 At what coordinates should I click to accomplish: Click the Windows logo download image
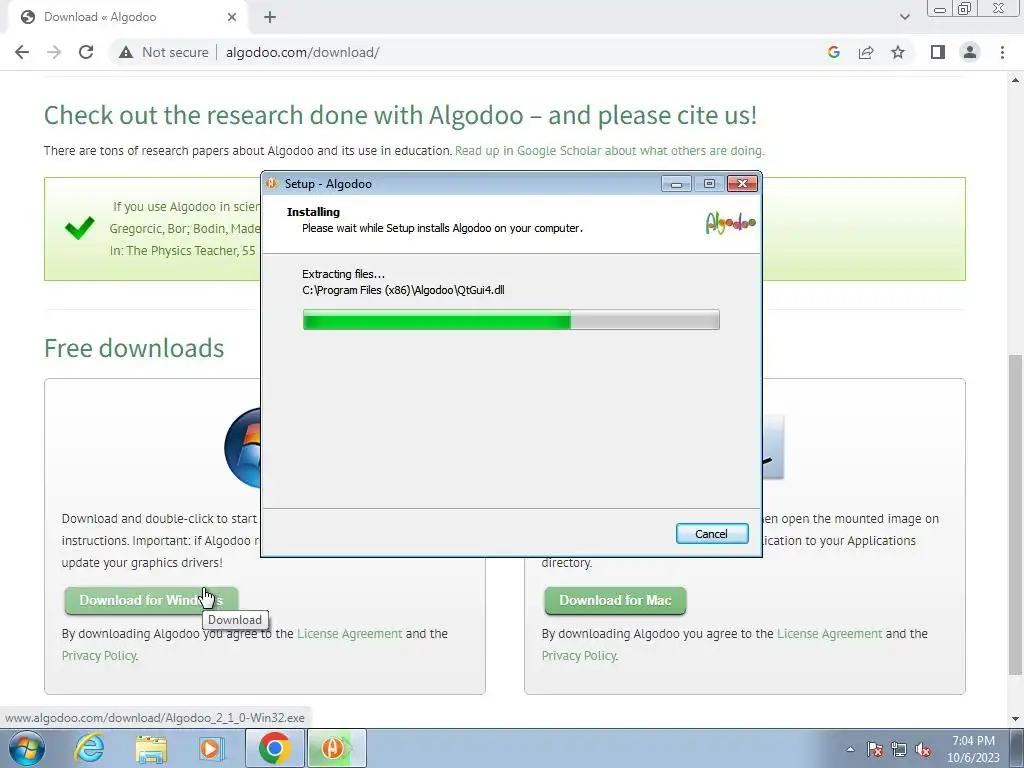[x=242, y=448]
